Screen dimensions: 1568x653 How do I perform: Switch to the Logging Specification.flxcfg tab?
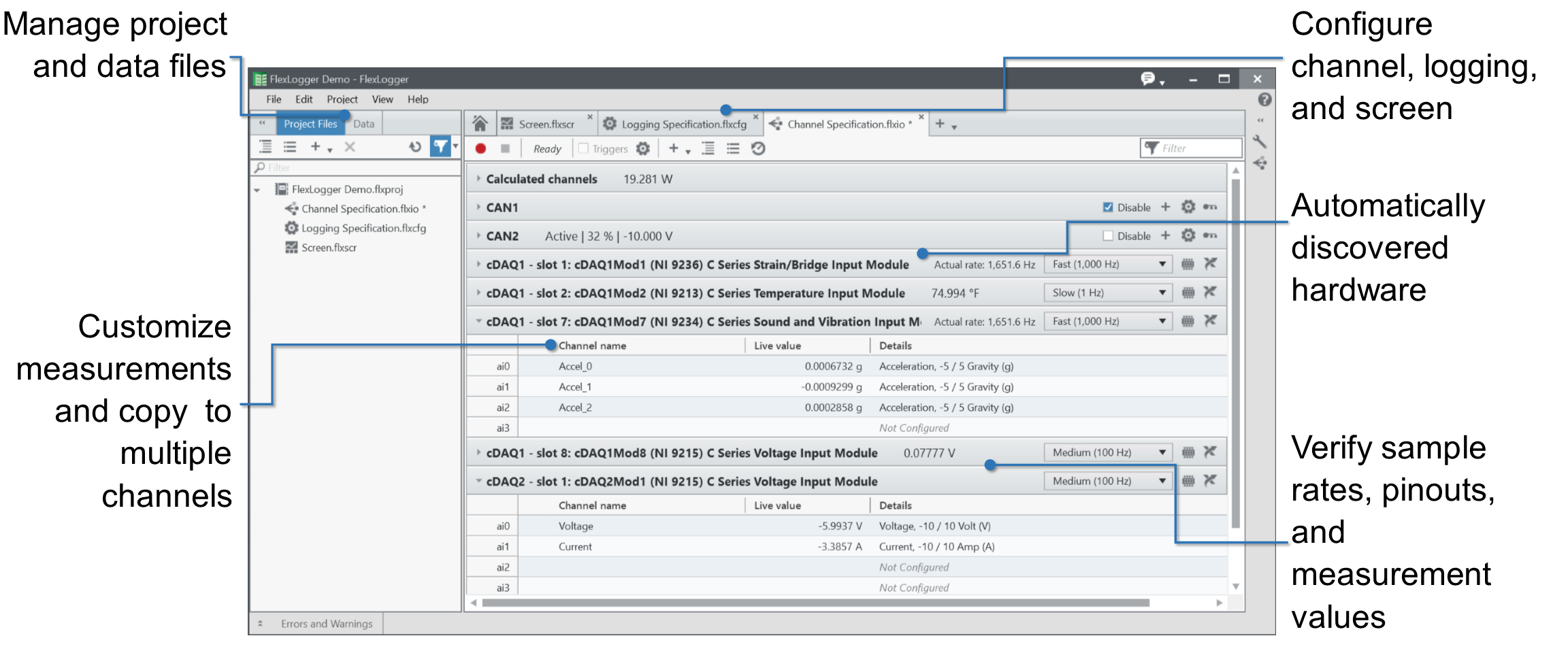click(683, 124)
